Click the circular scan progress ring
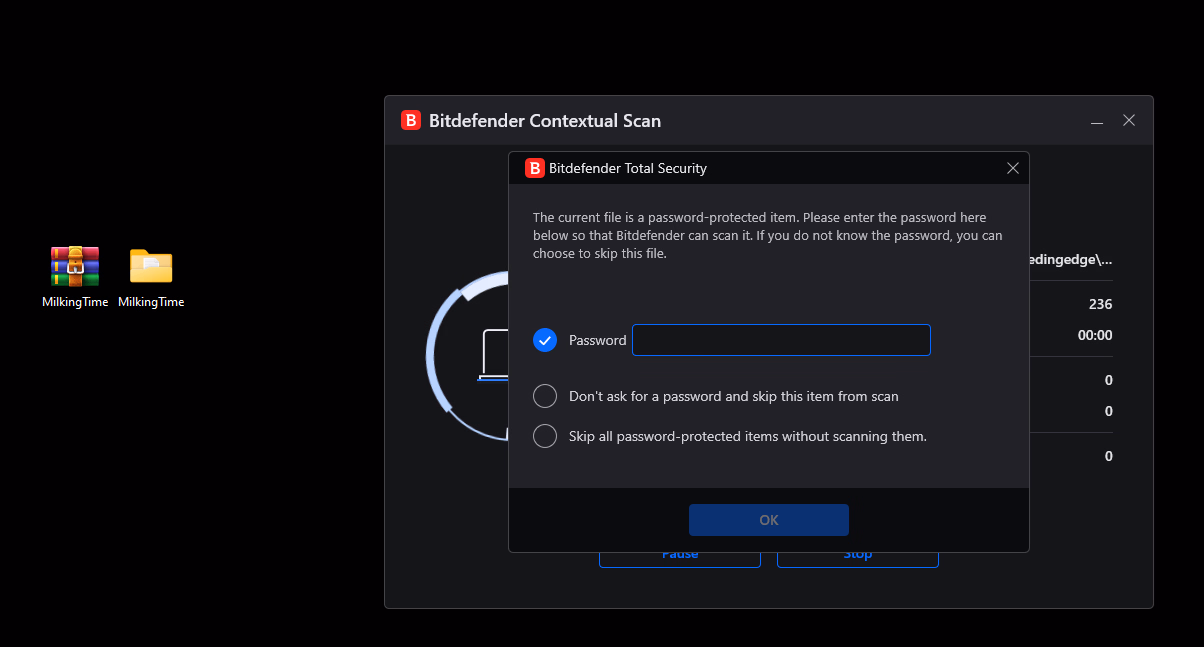The image size is (1204, 647). tap(468, 355)
